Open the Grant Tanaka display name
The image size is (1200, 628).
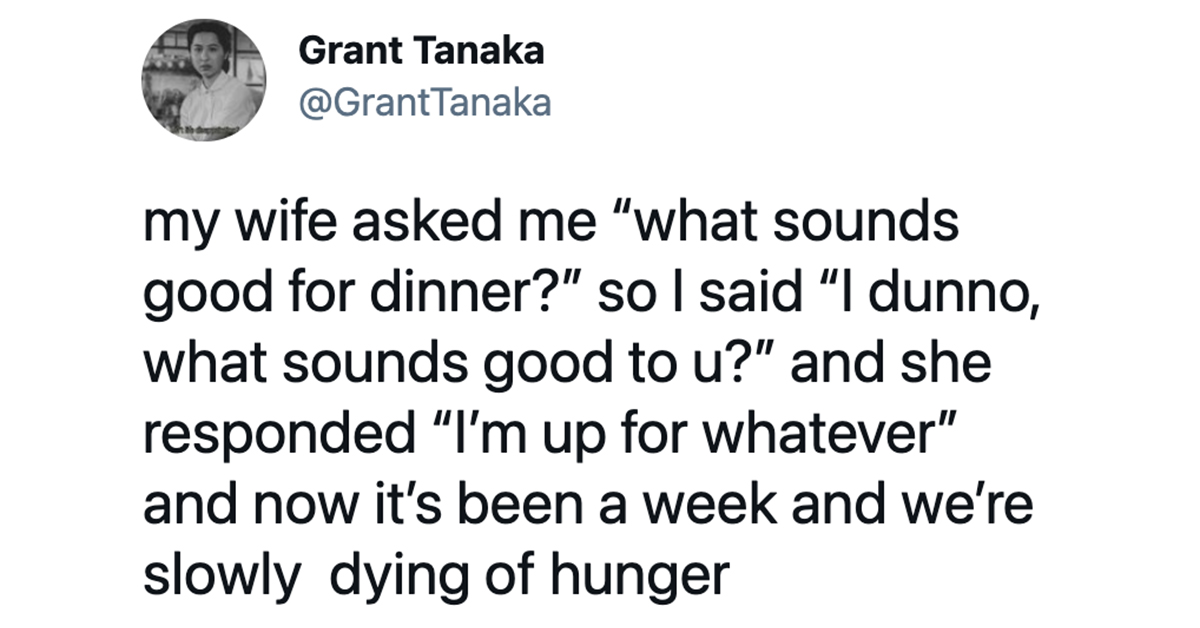click(421, 52)
